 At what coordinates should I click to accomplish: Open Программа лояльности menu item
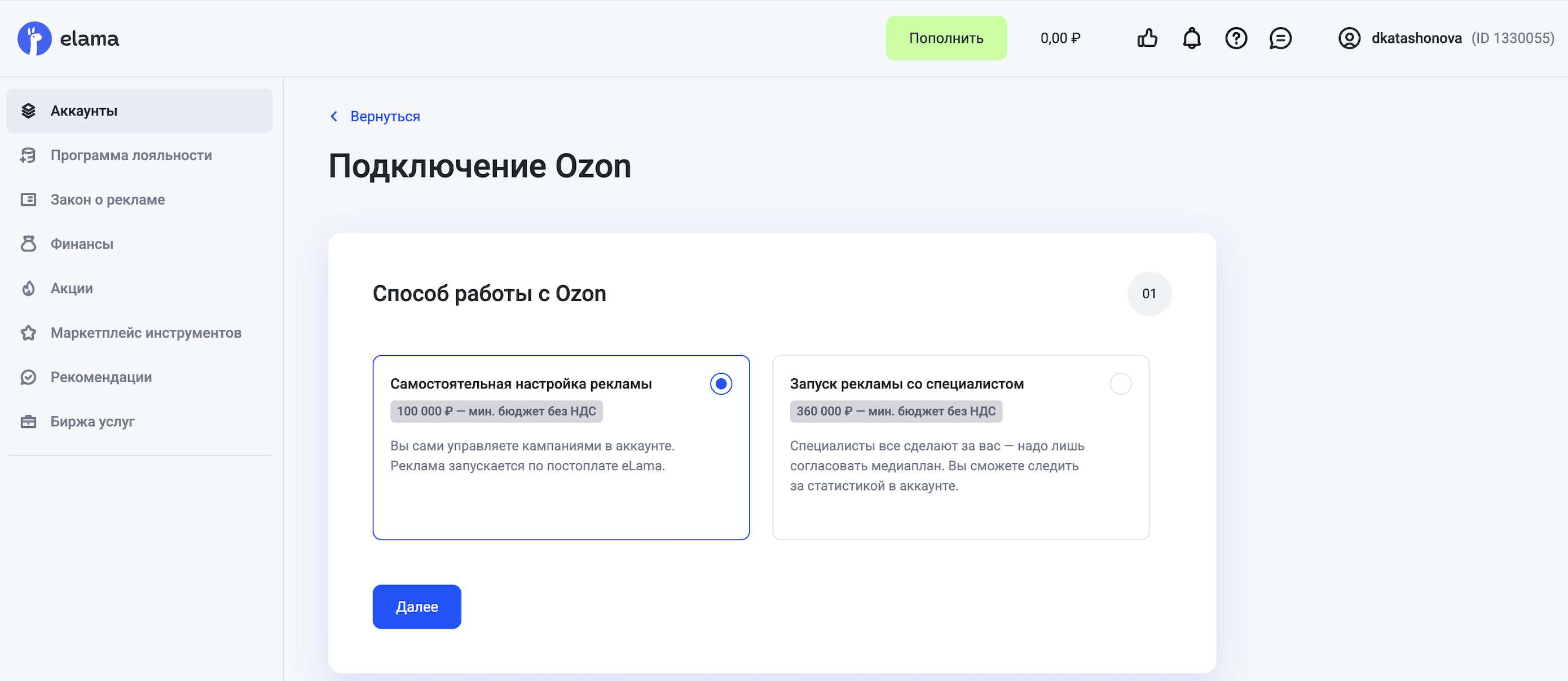(x=139, y=155)
